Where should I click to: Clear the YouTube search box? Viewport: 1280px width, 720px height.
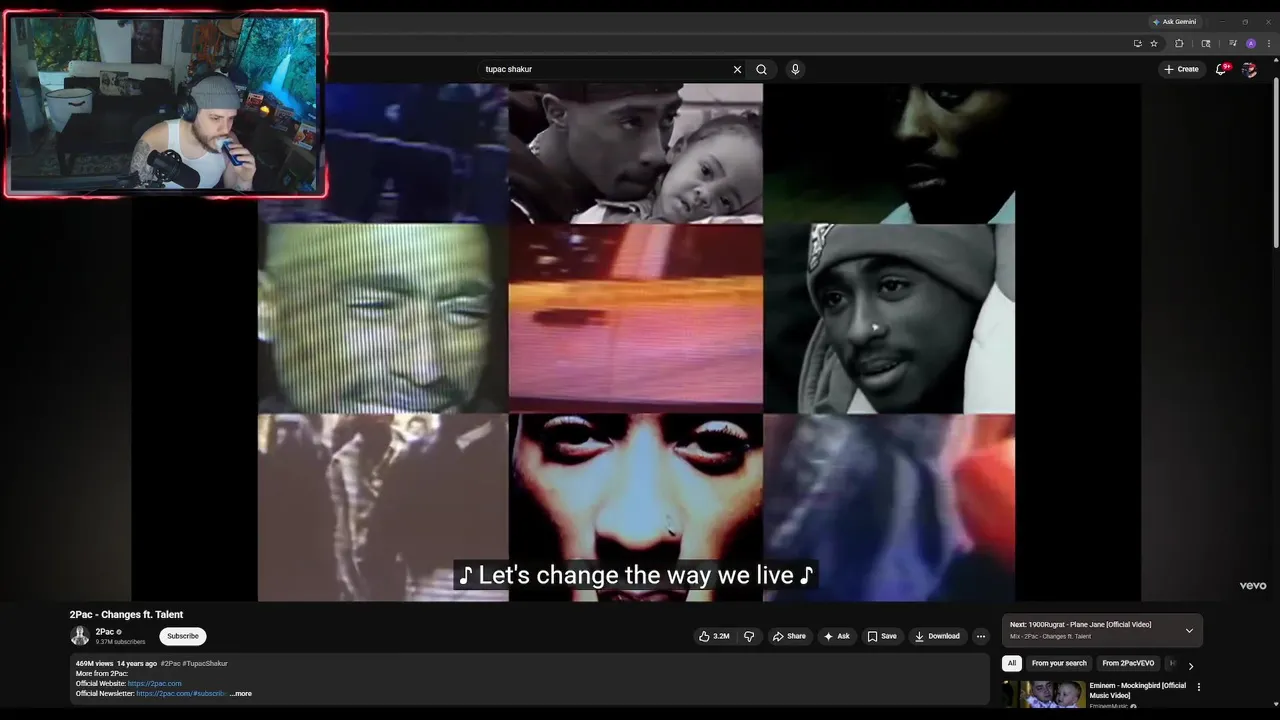(x=737, y=69)
